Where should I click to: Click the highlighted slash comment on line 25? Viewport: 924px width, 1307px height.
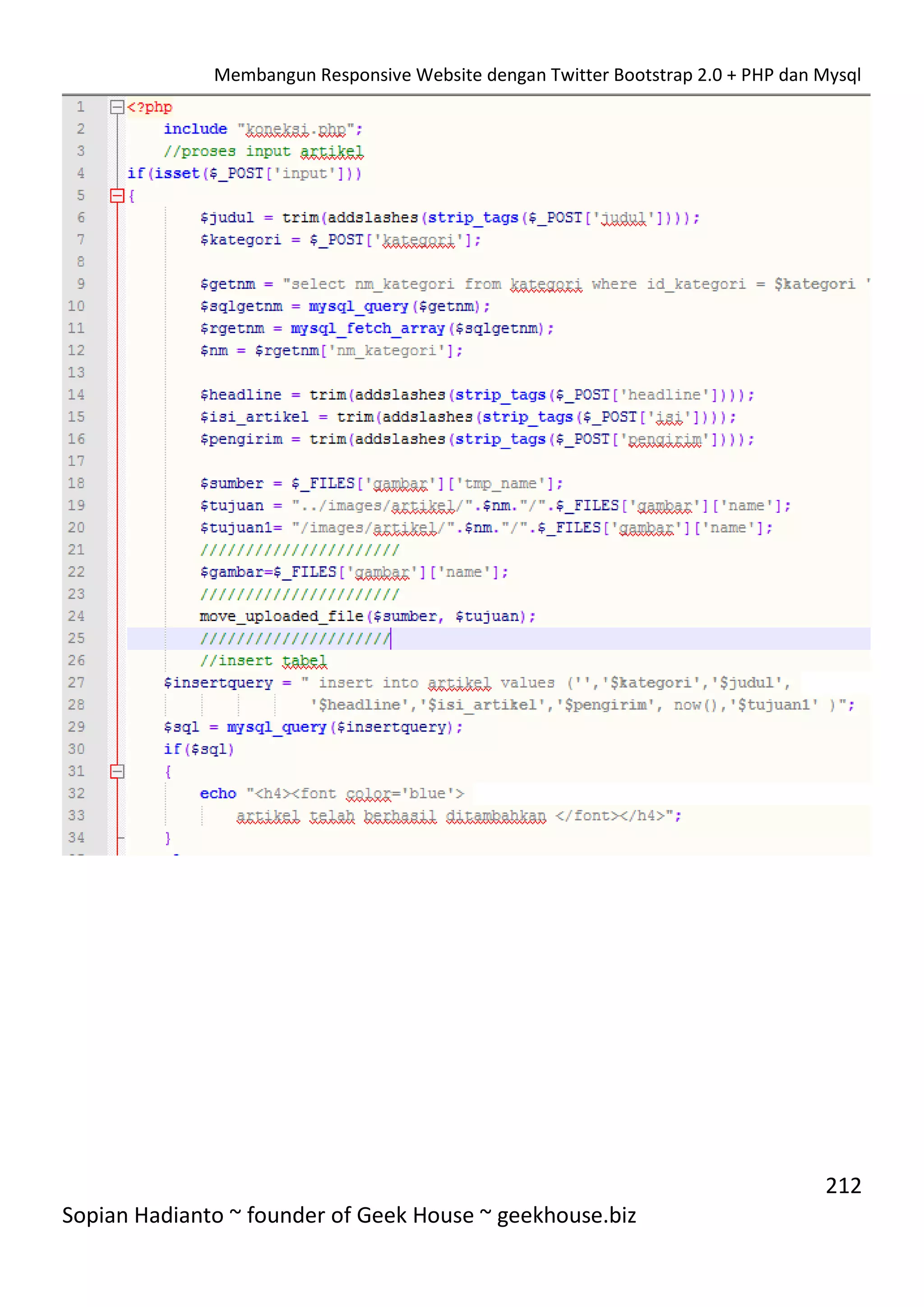tap(296, 639)
